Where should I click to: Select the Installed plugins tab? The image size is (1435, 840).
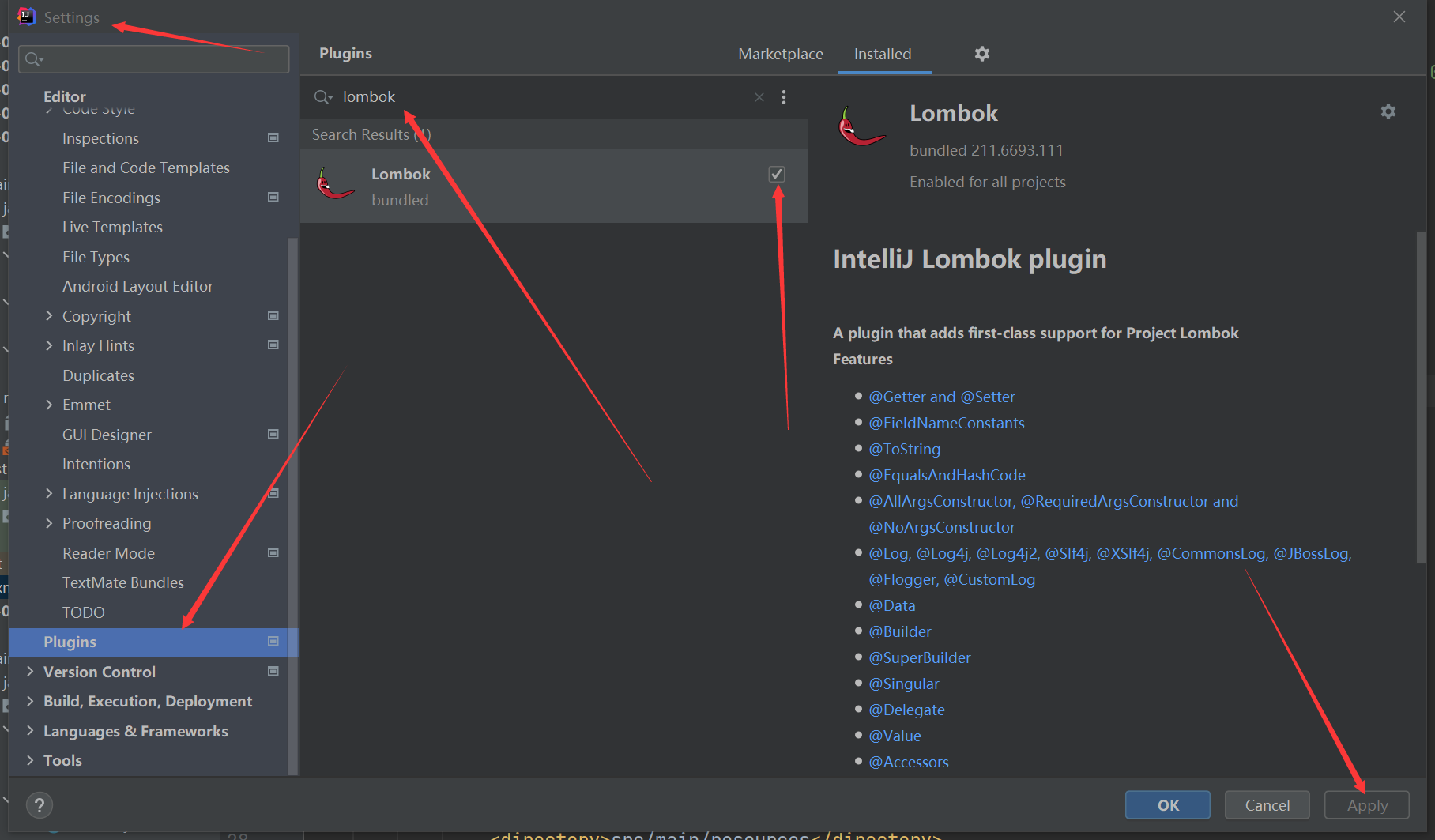pos(882,54)
